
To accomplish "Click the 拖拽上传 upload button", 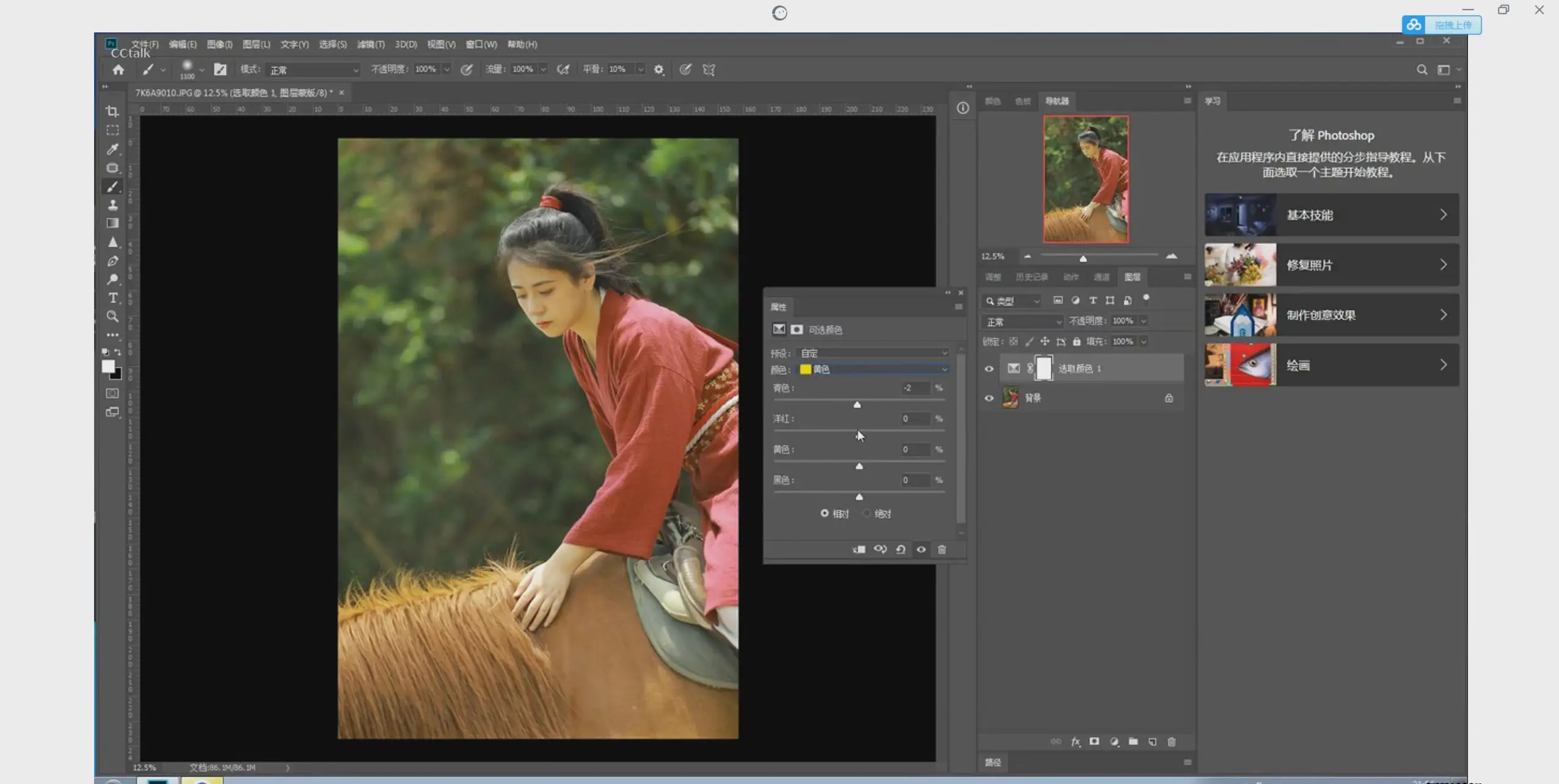I will click(1442, 25).
